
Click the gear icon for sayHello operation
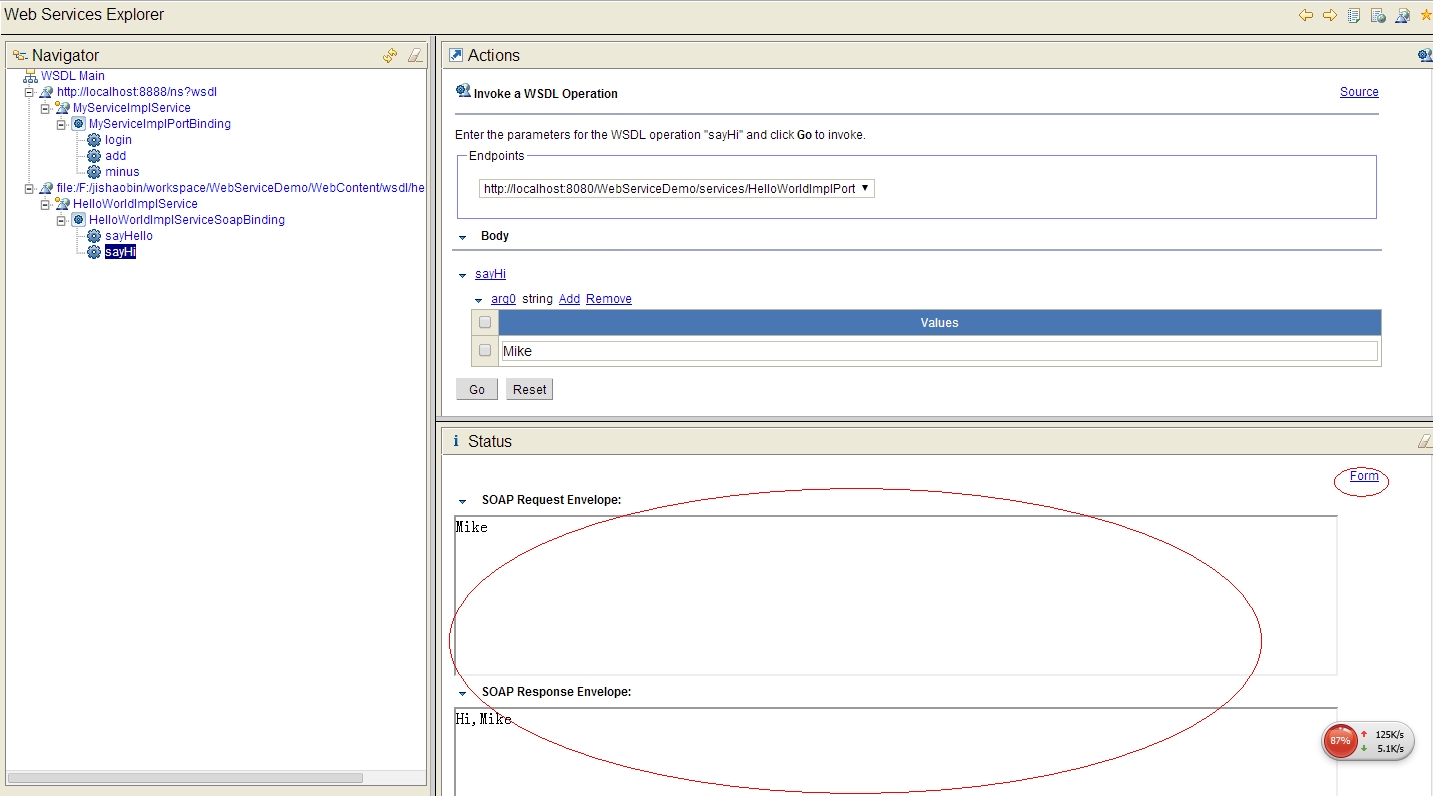click(94, 236)
